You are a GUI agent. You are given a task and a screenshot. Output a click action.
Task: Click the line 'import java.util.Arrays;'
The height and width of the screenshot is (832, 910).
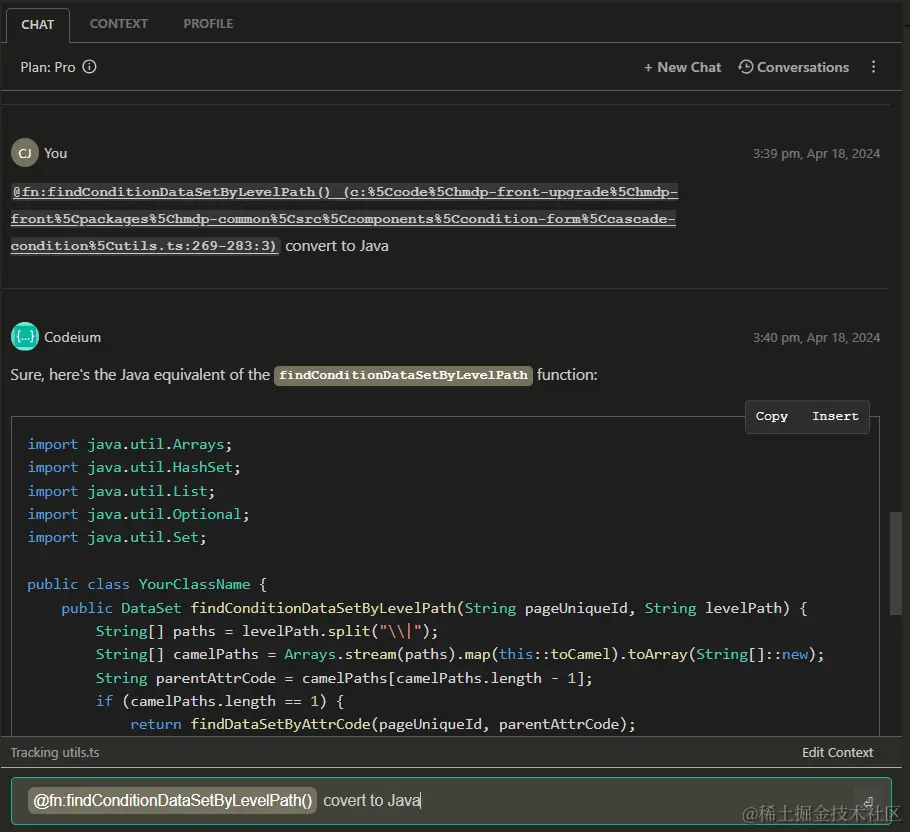coord(129,444)
